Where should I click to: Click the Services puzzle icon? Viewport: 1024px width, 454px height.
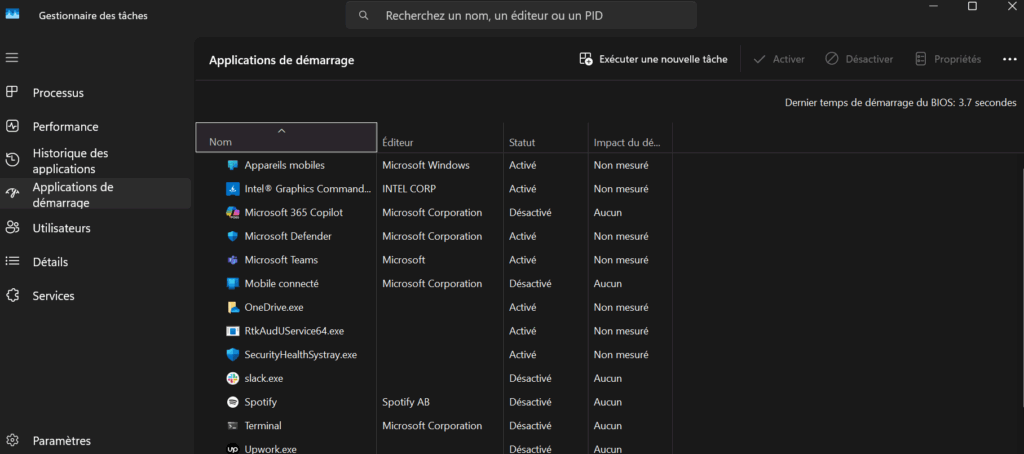coord(12,295)
